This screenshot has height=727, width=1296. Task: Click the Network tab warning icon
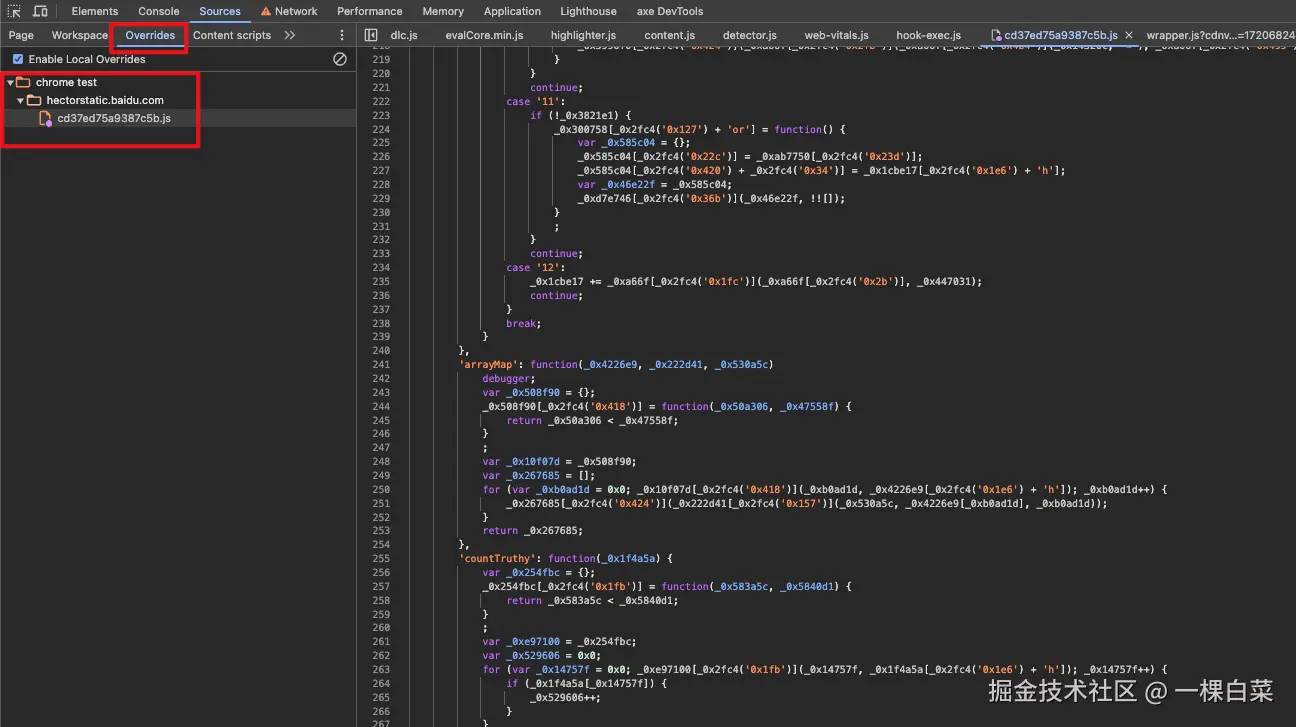tap(265, 11)
